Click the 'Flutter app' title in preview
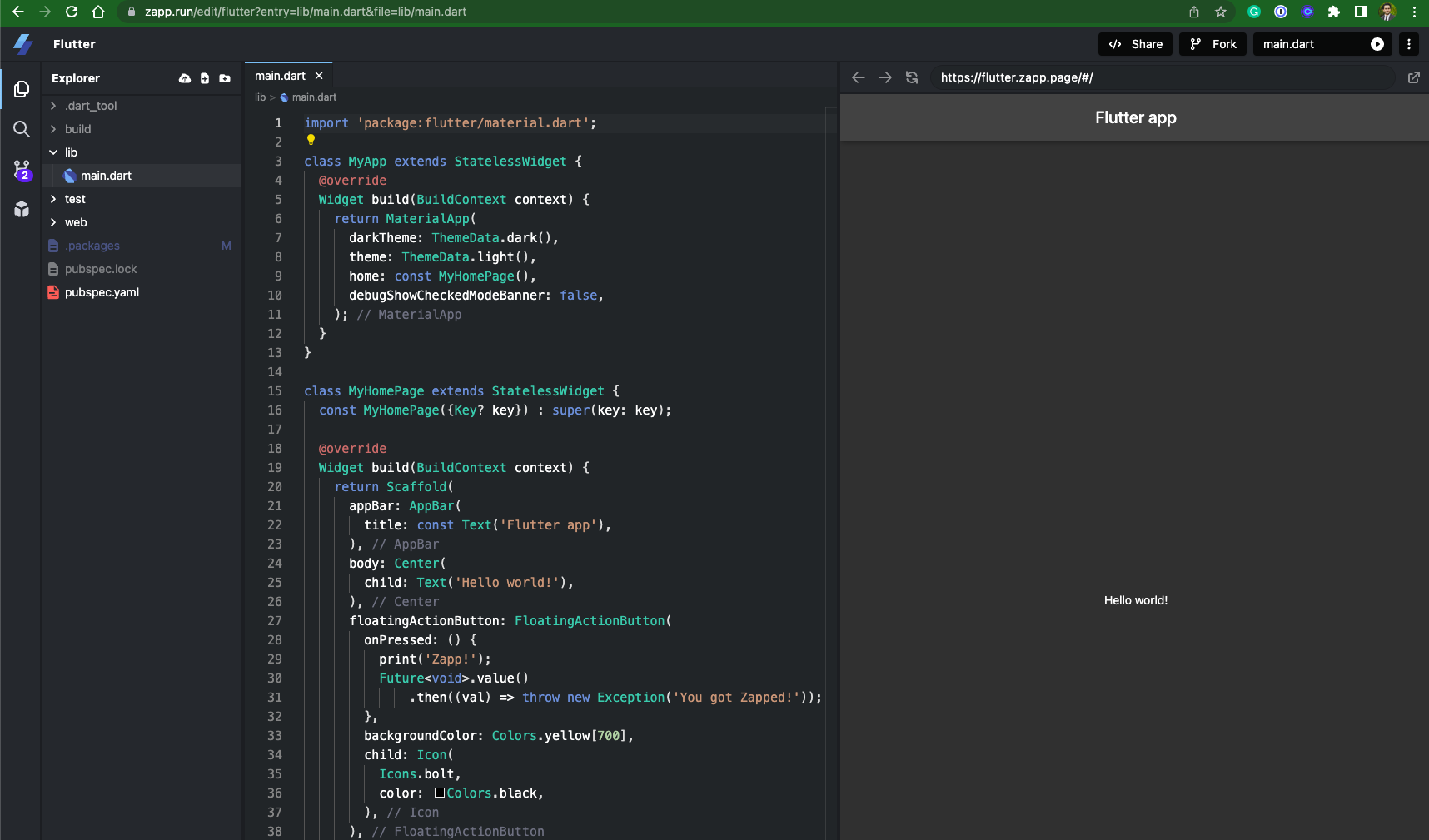The width and height of the screenshot is (1429, 840). click(x=1136, y=117)
